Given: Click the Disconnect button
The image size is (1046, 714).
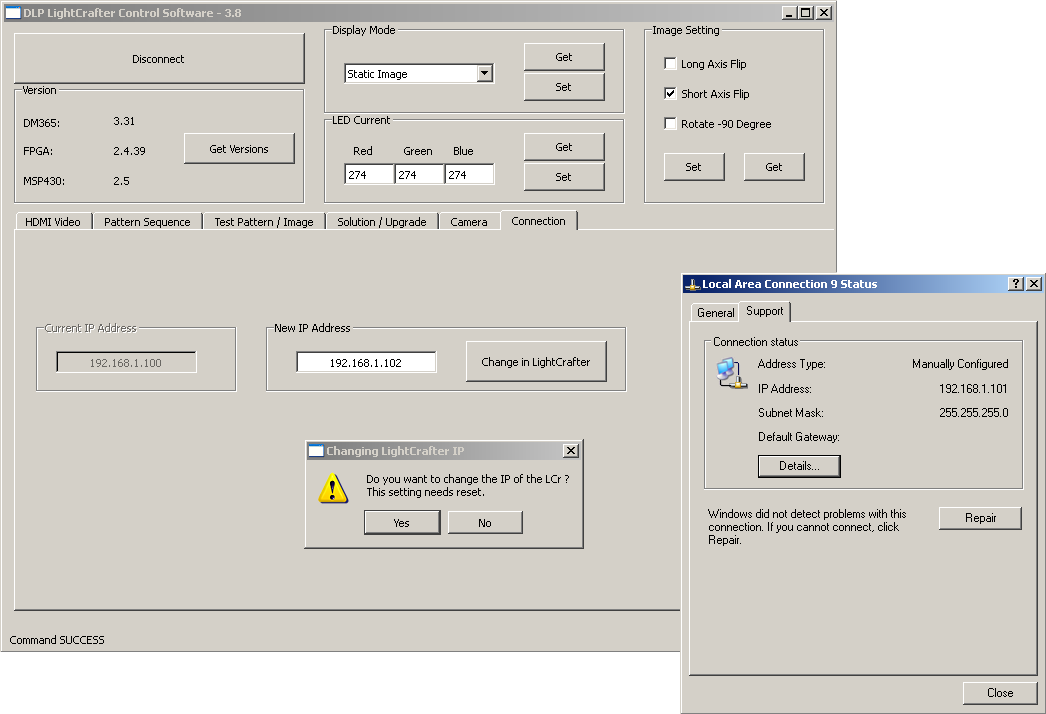Looking at the screenshot, I should pyautogui.click(x=159, y=59).
